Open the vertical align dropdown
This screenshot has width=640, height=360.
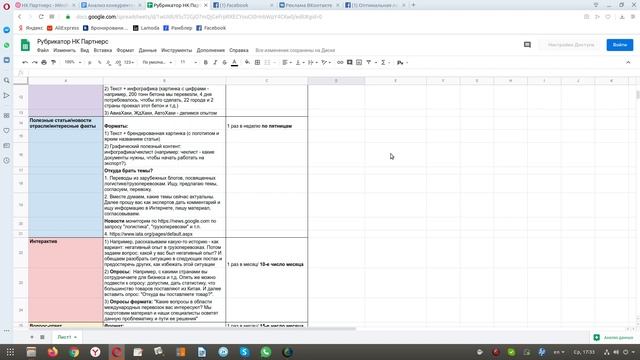[300, 62]
